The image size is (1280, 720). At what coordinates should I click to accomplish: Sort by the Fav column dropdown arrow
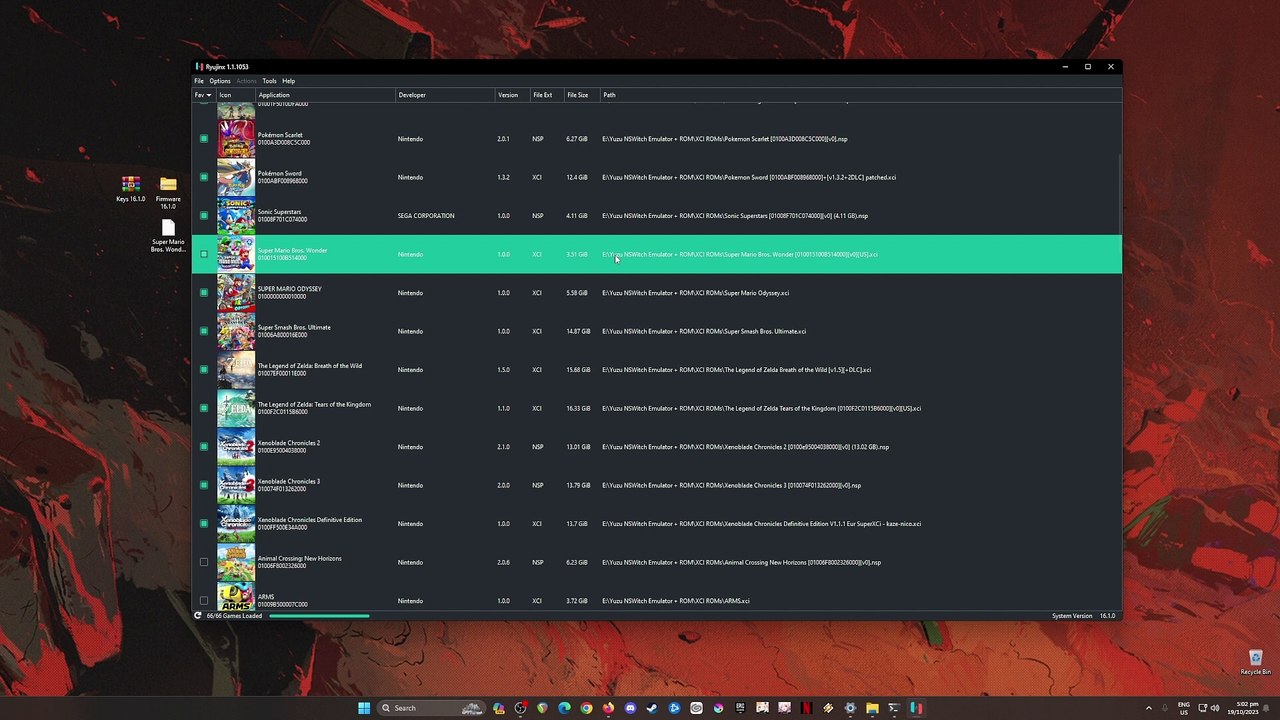coord(209,95)
